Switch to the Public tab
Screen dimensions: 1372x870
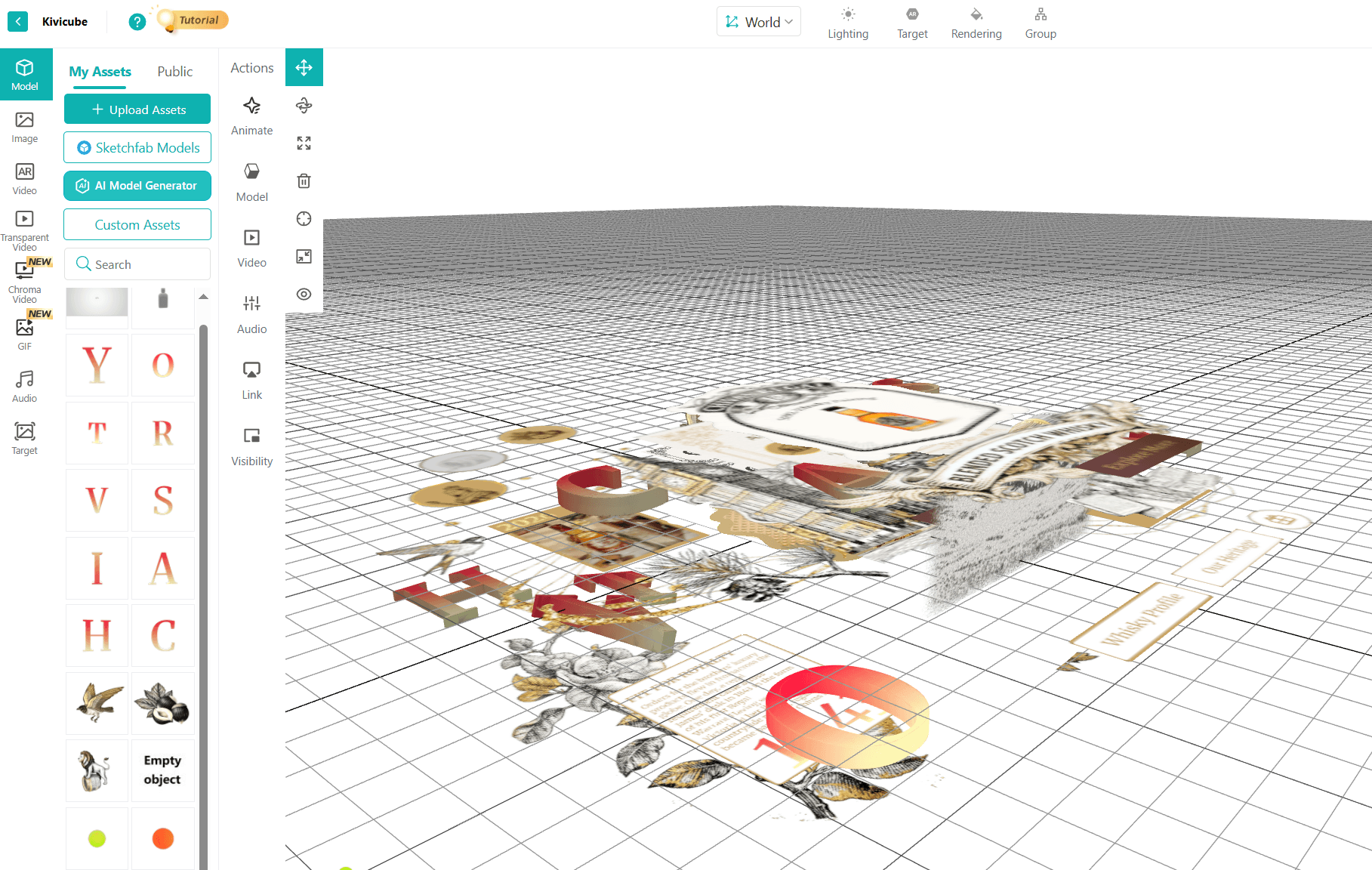click(x=175, y=72)
